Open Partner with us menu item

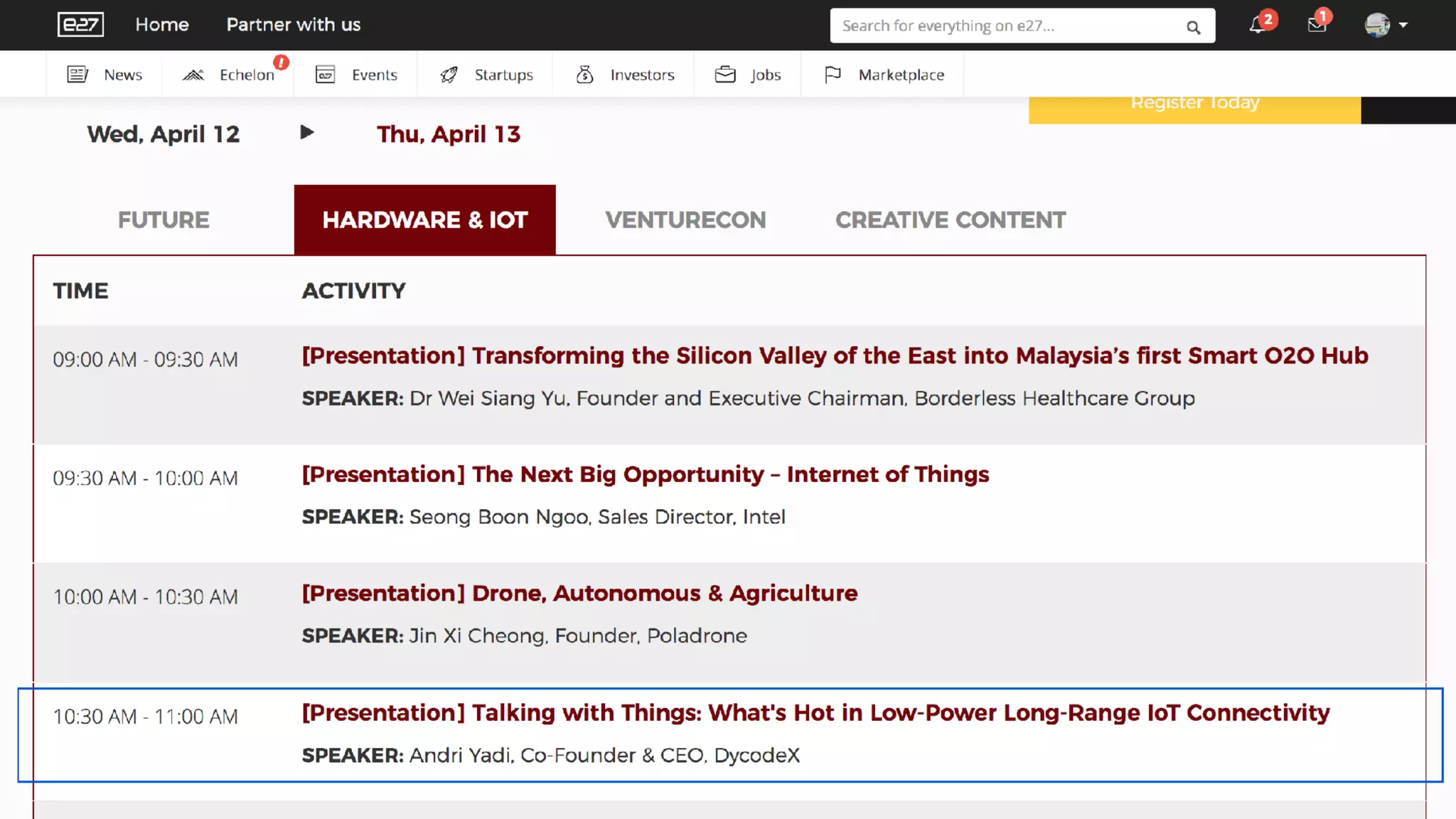coord(293,25)
